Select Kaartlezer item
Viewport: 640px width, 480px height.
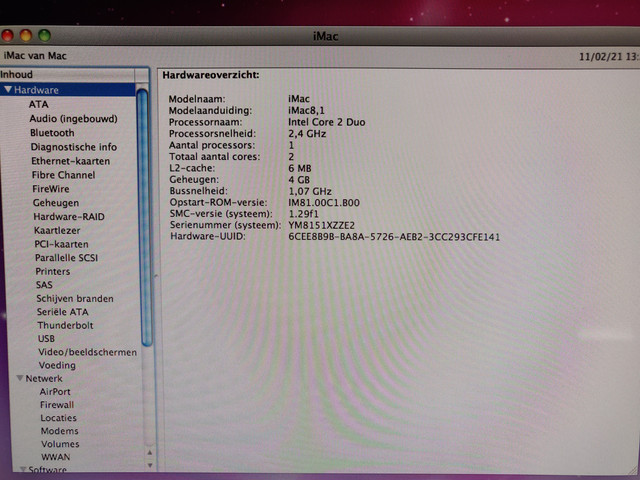coord(57,231)
